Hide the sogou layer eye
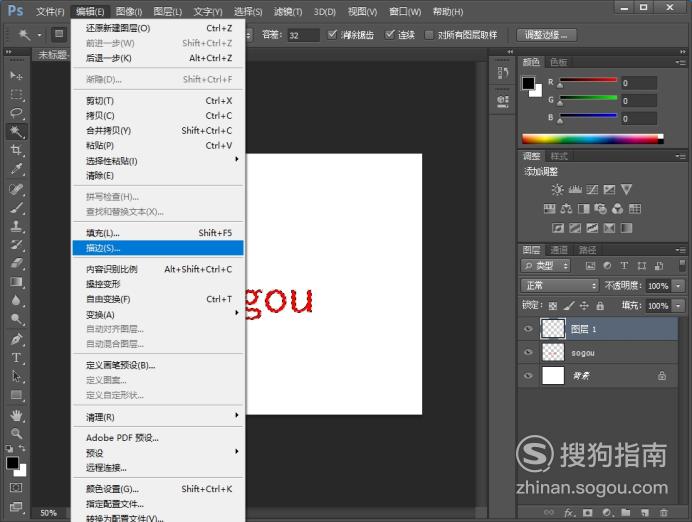692x522 pixels. coord(528,352)
